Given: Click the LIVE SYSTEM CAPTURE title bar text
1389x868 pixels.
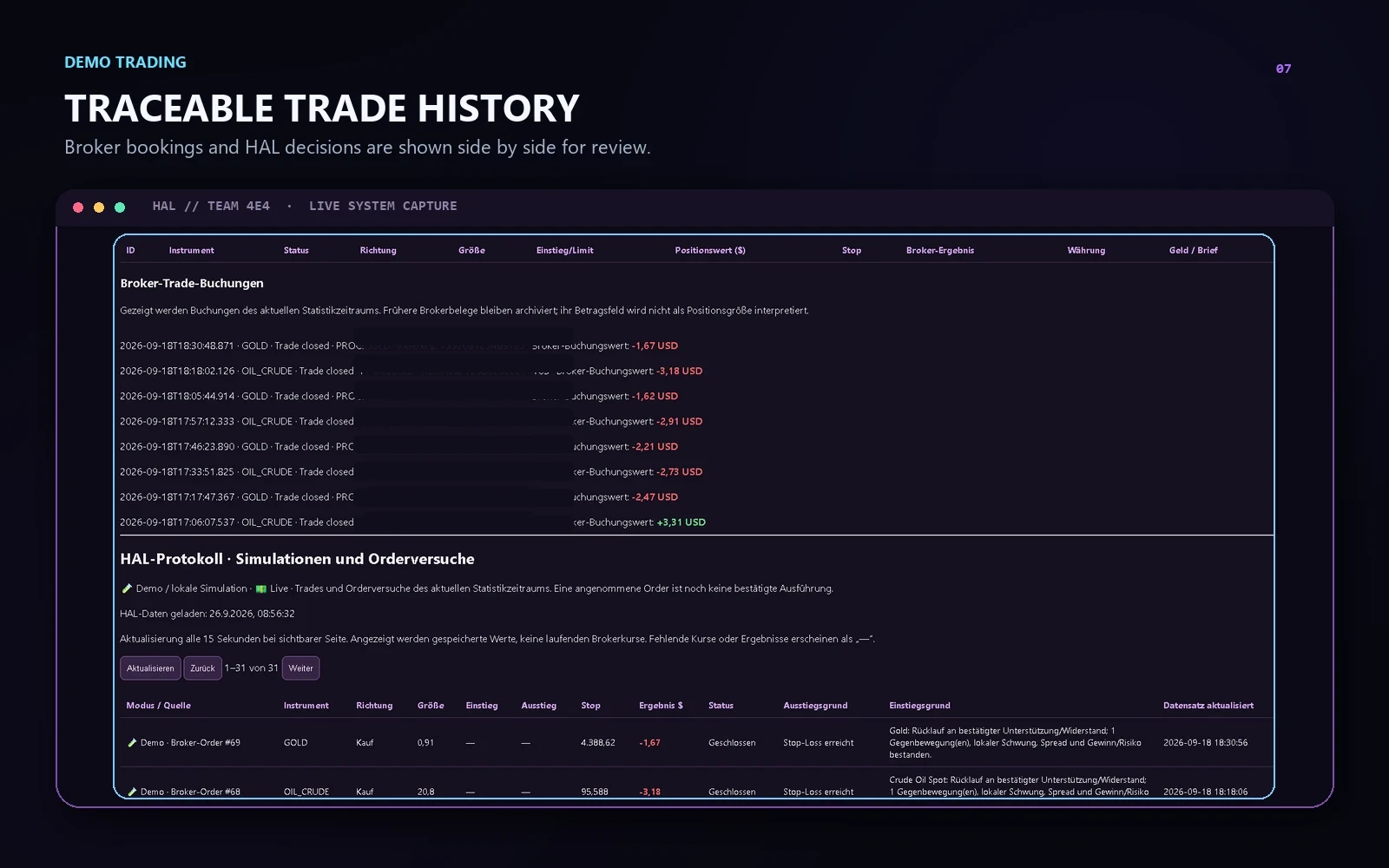Looking at the screenshot, I should [x=383, y=207].
